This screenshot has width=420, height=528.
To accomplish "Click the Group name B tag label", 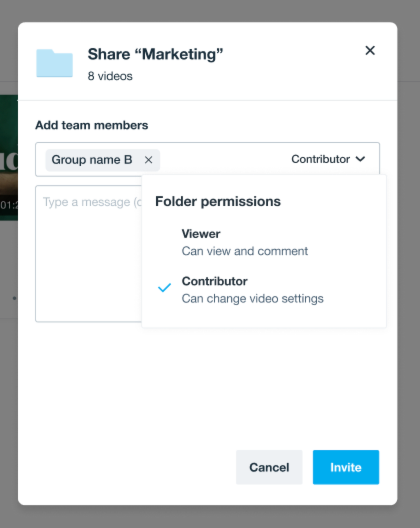I will (x=92, y=160).
